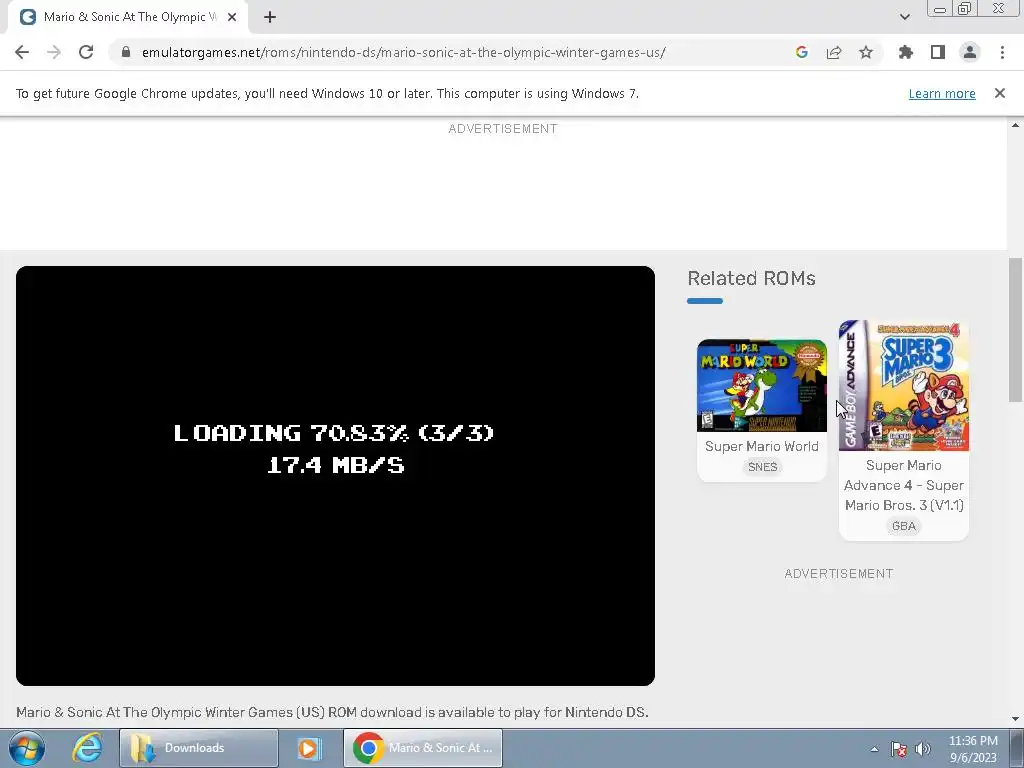1024x768 pixels.
Task: Open the Chrome profile avatar menu
Action: (970, 52)
